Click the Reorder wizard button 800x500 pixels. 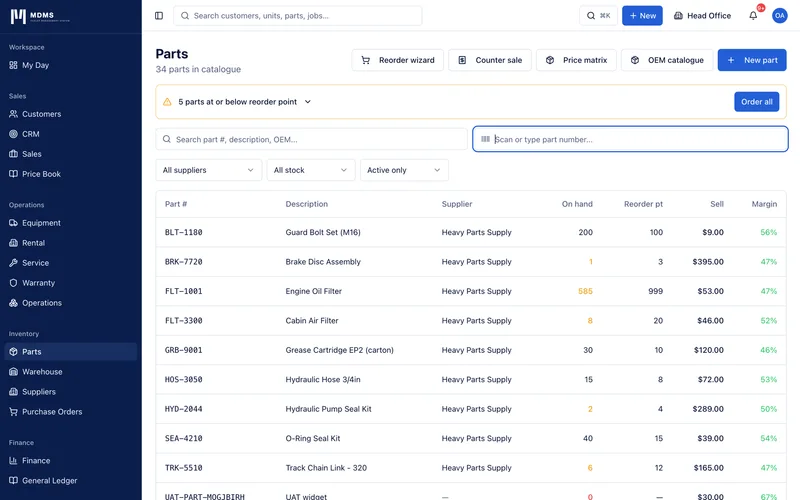tap(397, 60)
